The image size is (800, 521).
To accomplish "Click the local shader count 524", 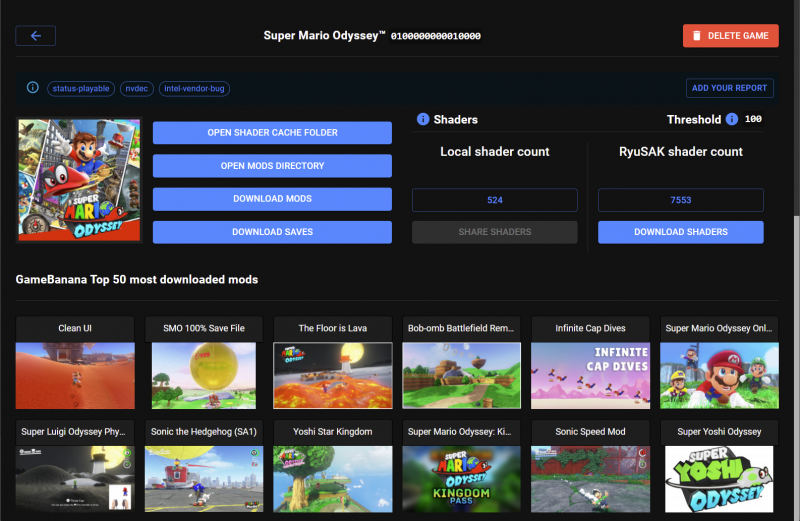I will (x=495, y=200).
